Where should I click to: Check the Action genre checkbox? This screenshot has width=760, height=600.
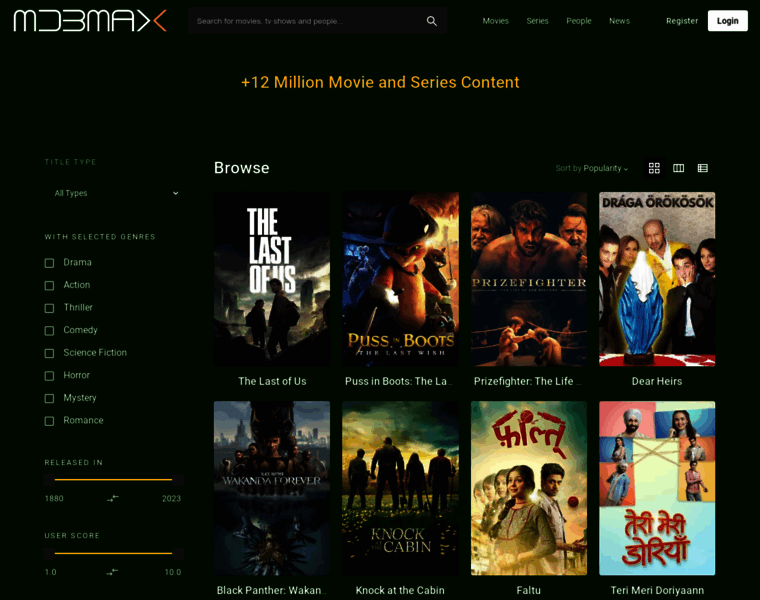click(49, 285)
